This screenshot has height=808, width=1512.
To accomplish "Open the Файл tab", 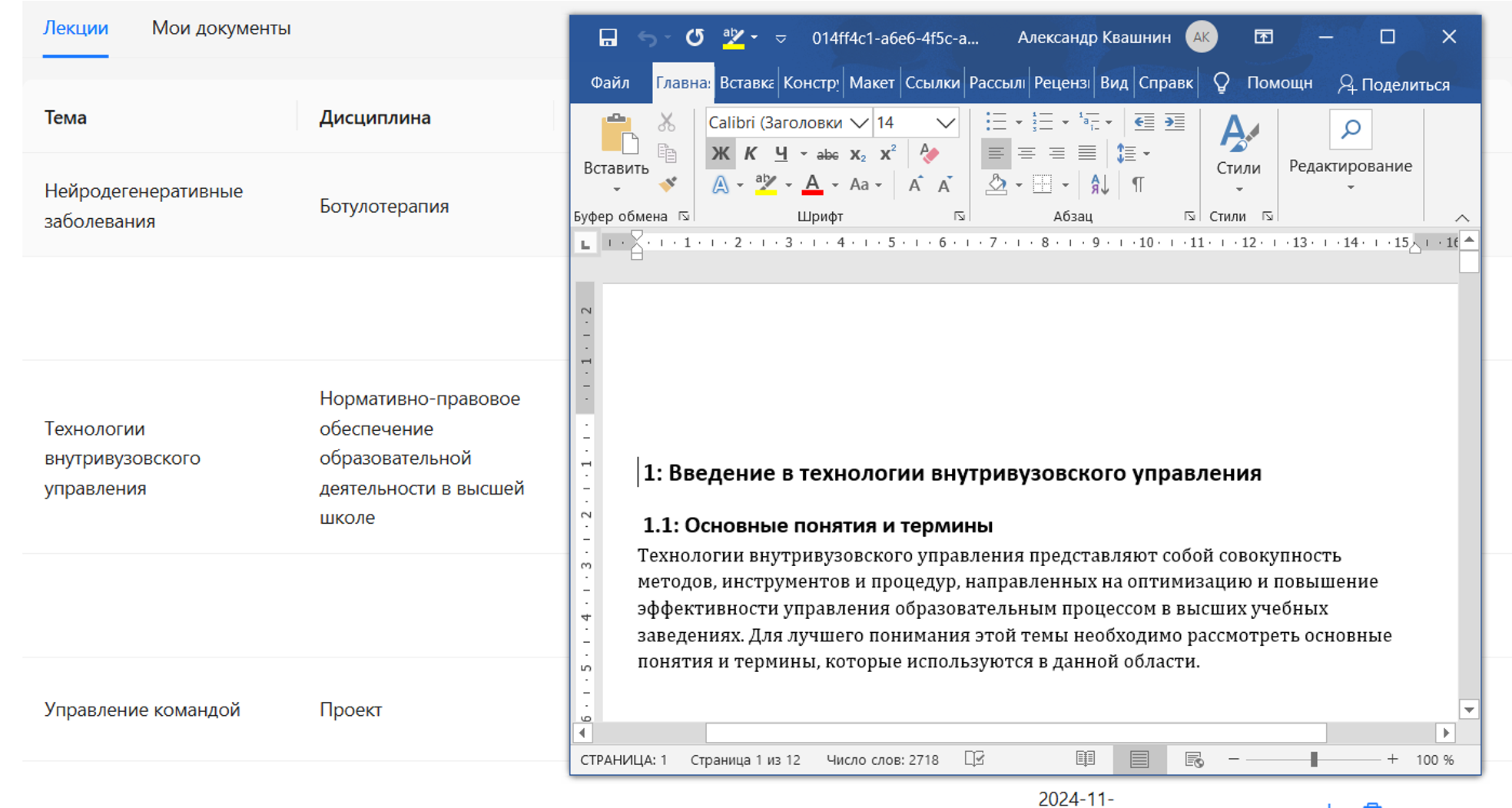I will pos(610,83).
